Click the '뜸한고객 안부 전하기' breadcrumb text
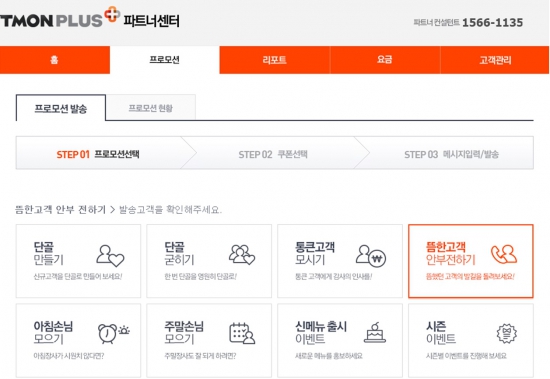 click(x=60, y=210)
